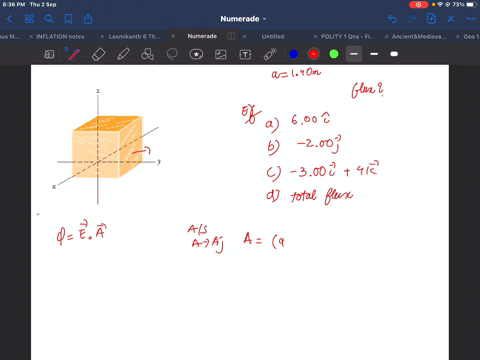Image resolution: width=480 pixels, height=360 pixels.
Task: Tap the screen recording indicator in status bar
Action: 419,5
